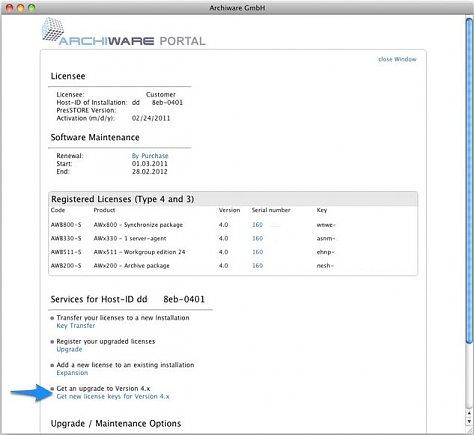Click the scrollbar down arrow
Screen dimensions: 474x435
click(469, 421)
